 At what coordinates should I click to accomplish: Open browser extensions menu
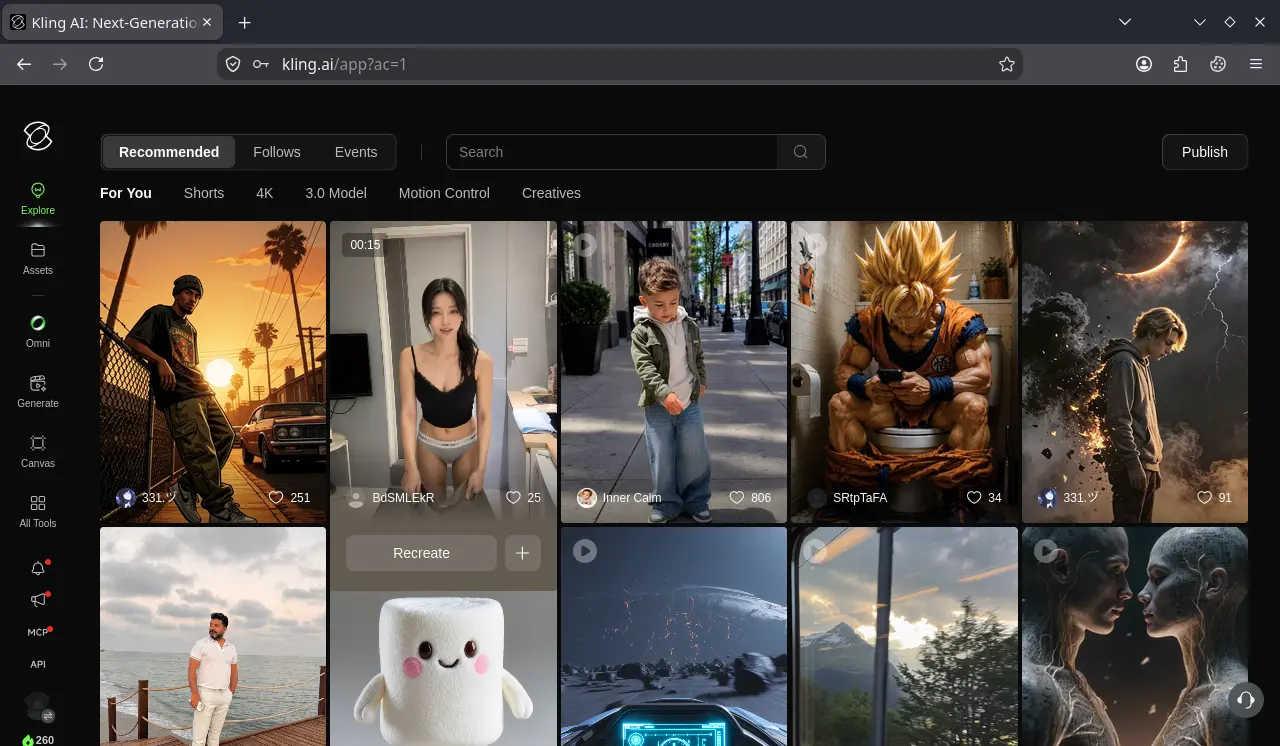pyautogui.click(x=1181, y=64)
